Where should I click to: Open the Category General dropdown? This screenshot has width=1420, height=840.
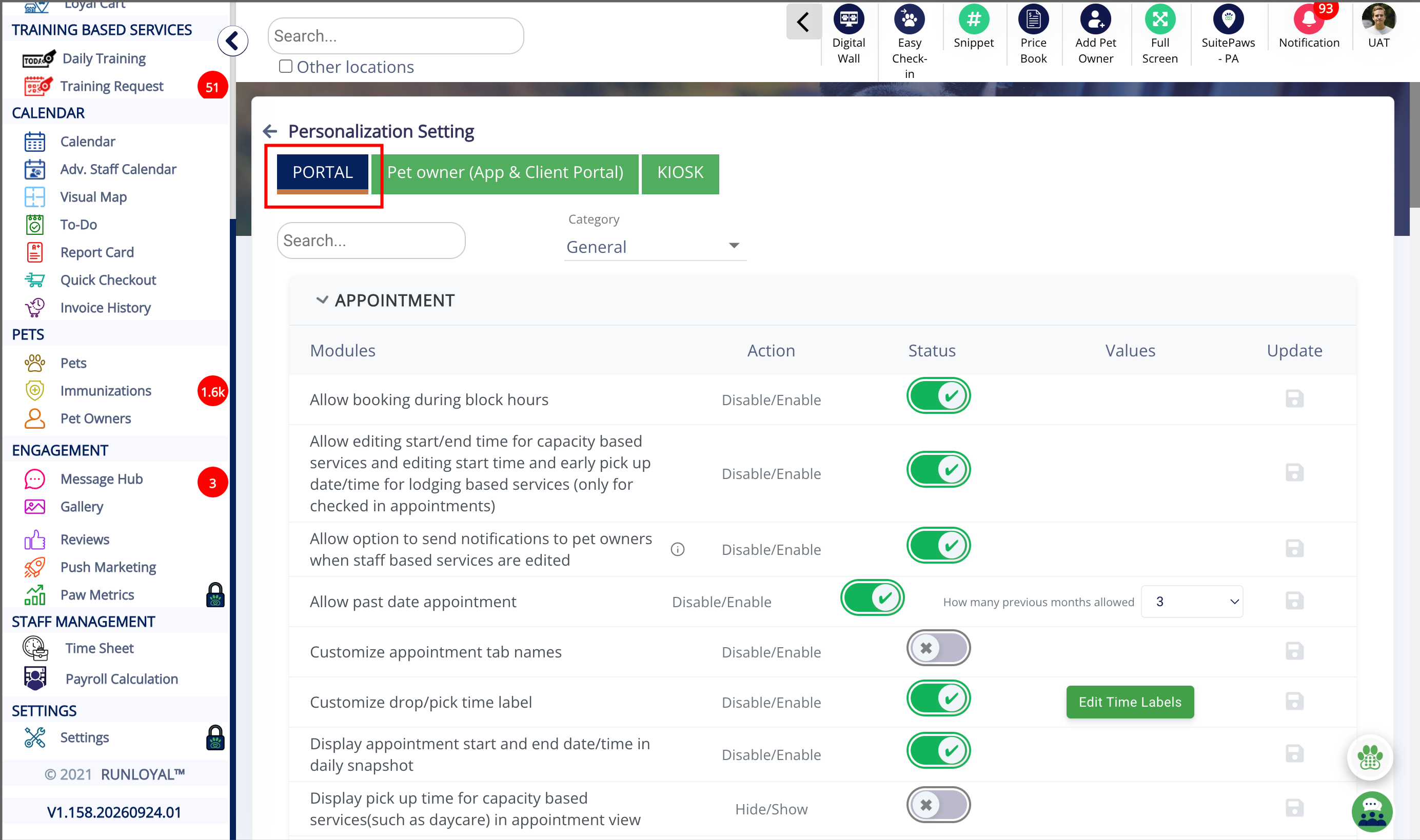655,247
